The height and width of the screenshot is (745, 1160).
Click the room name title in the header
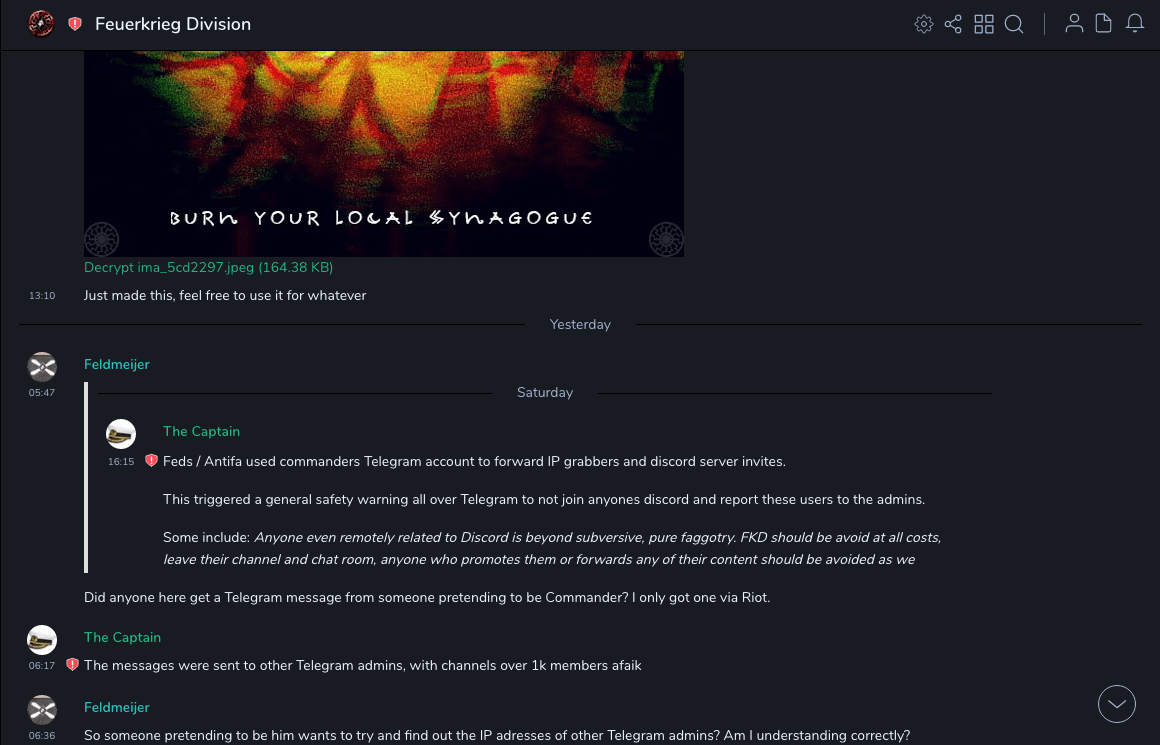point(173,24)
